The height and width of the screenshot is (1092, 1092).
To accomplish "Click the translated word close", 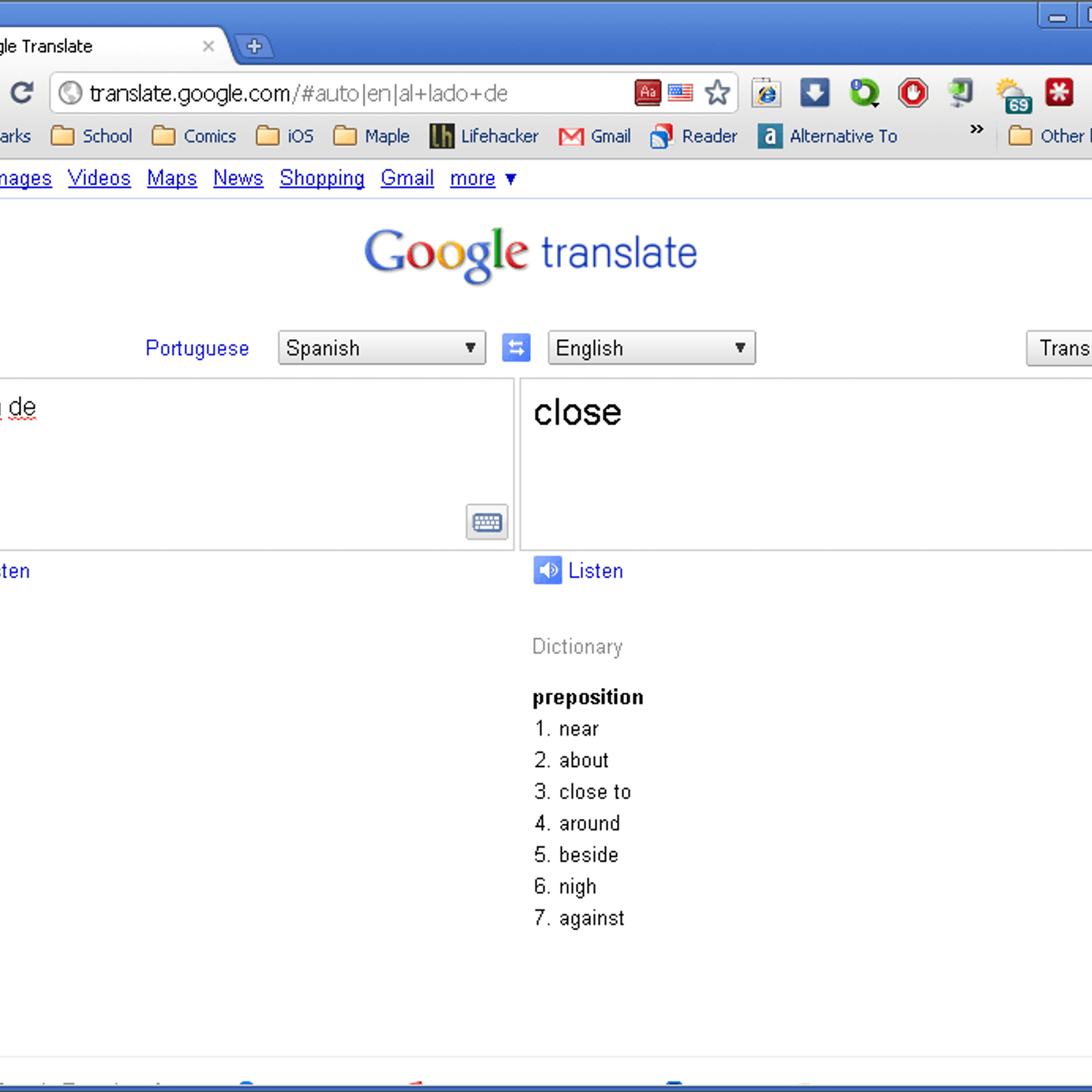I will pyautogui.click(x=577, y=412).
